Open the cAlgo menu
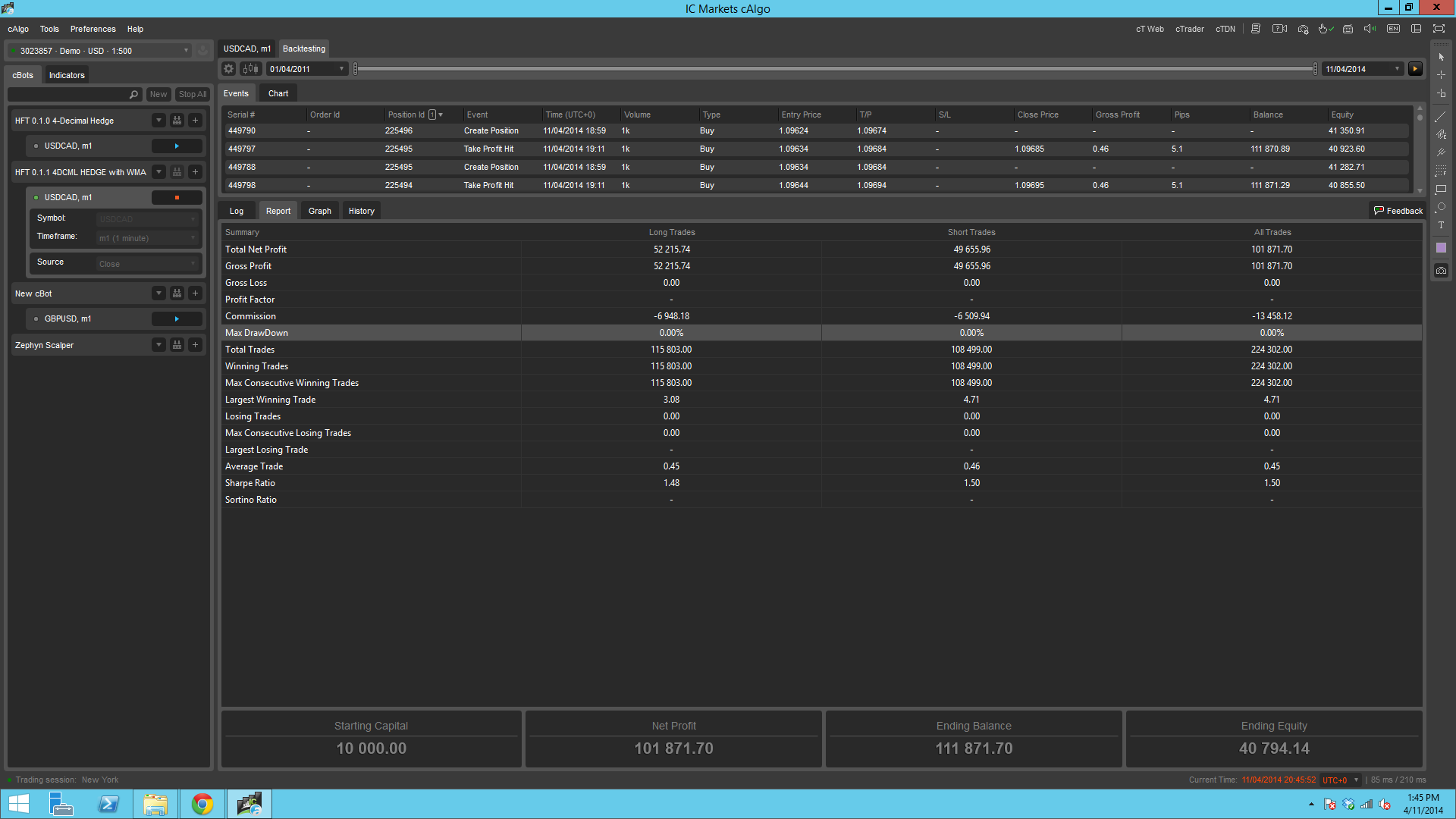The width and height of the screenshot is (1456, 819). point(18,30)
